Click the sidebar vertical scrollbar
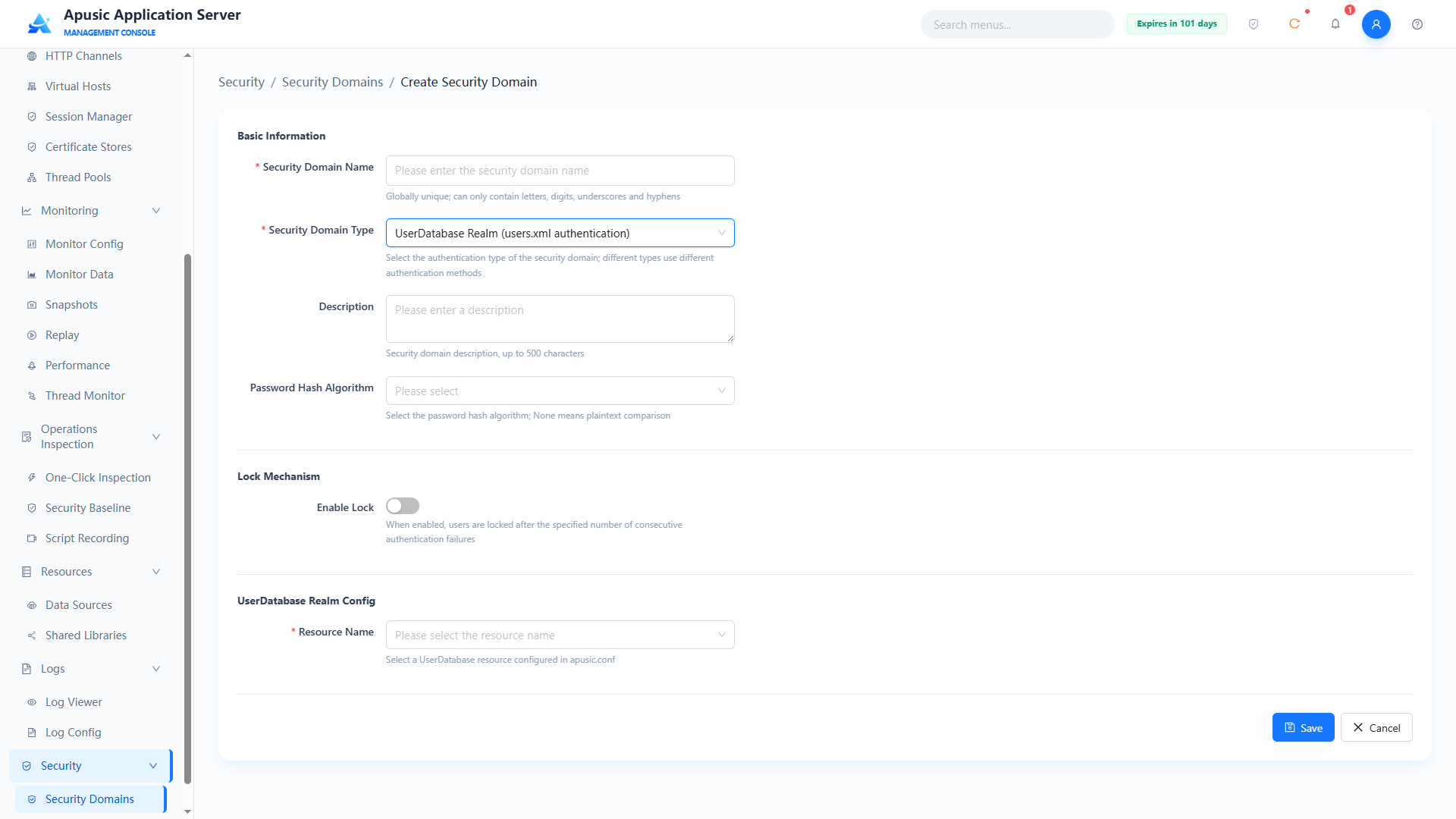The height and width of the screenshot is (819, 1456). (187, 519)
